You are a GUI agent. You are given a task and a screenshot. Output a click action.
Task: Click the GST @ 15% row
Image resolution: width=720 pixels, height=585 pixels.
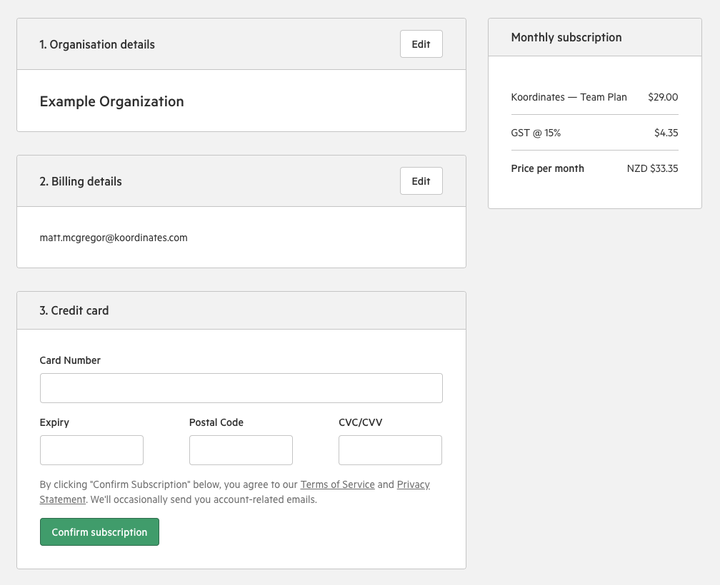coord(595,133)
